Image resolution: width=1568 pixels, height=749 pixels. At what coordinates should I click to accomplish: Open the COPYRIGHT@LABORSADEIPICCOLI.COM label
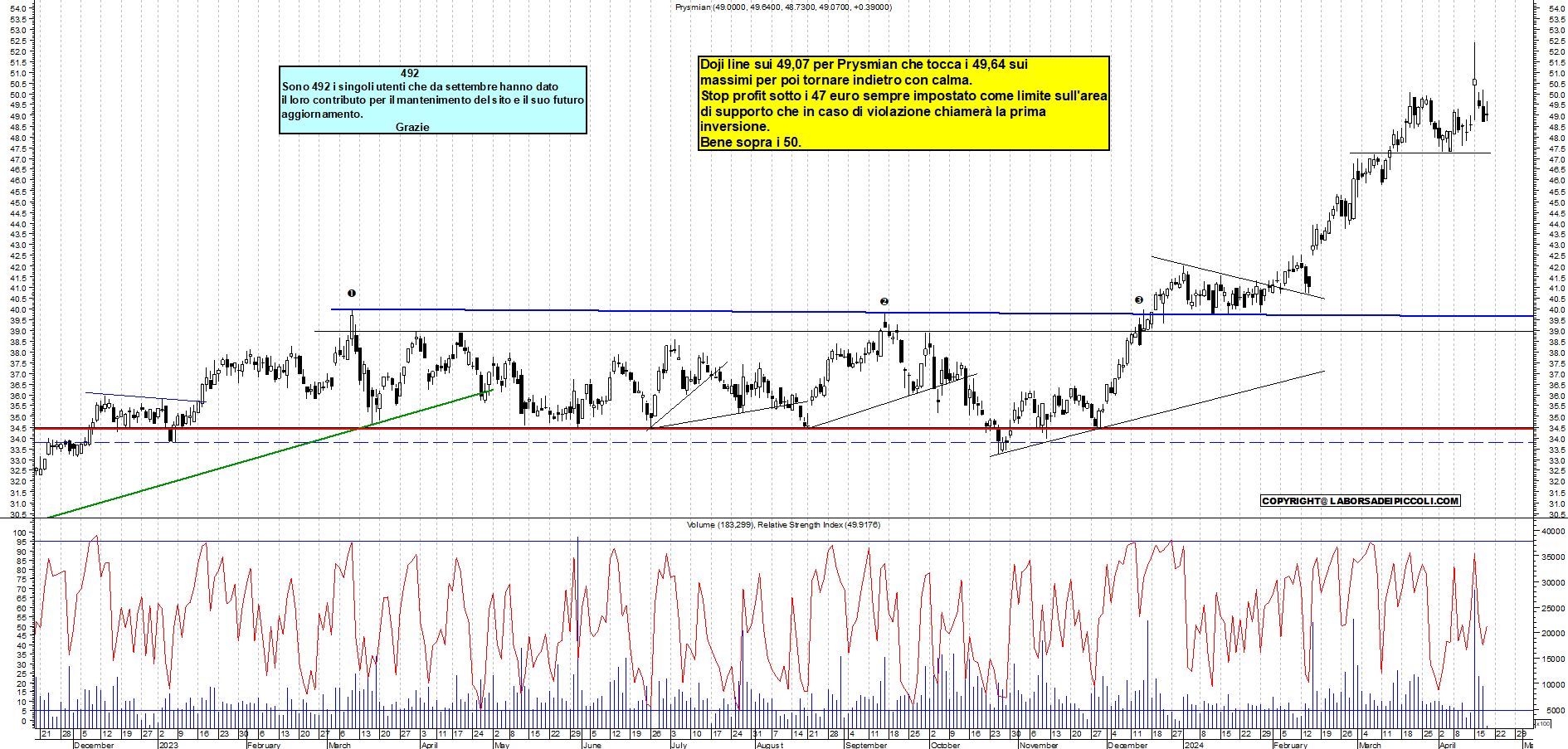pos(1360,501)
